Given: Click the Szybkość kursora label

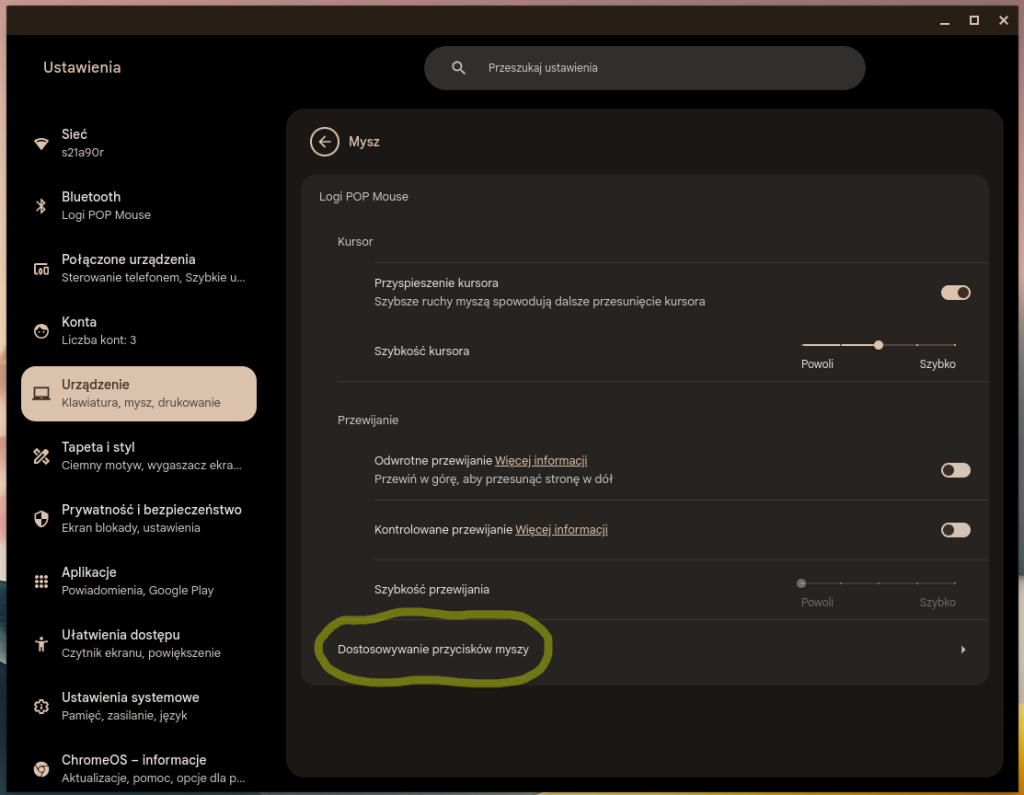Looking at the screenshot, I should click(x=422, y=351).
